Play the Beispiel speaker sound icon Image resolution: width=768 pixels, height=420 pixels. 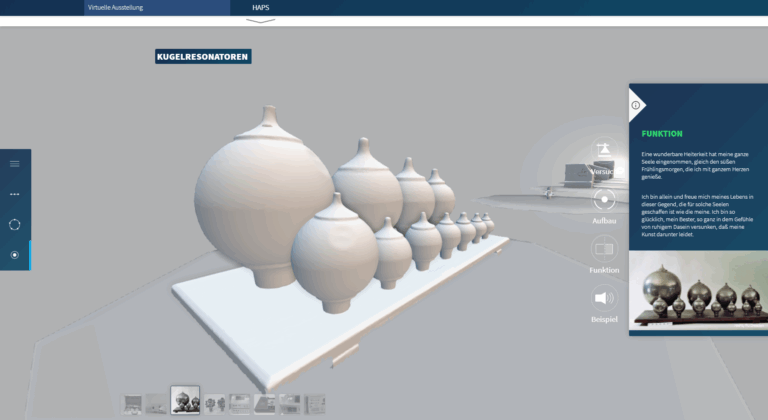(604, 298)
